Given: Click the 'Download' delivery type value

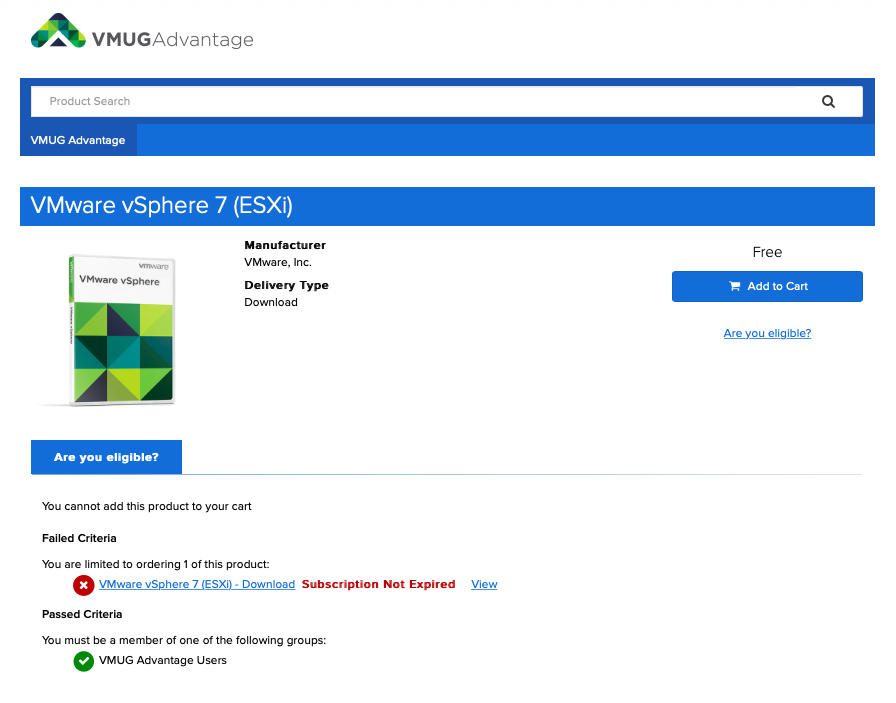Looking at the screenshot, I should pos(271,302).
